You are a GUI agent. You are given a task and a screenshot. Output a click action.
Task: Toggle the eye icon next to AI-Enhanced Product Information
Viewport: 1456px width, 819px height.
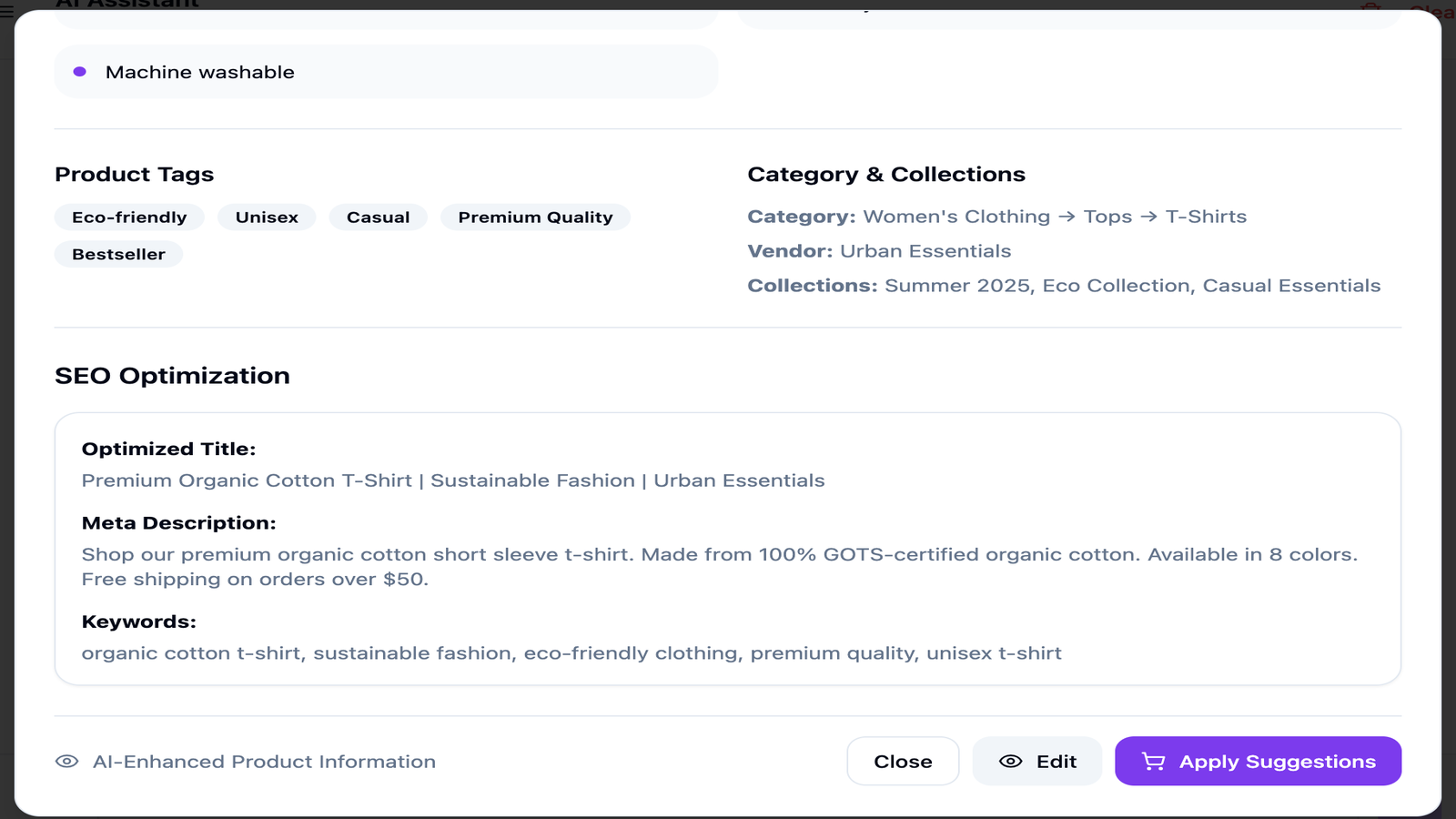pos(66,761)
